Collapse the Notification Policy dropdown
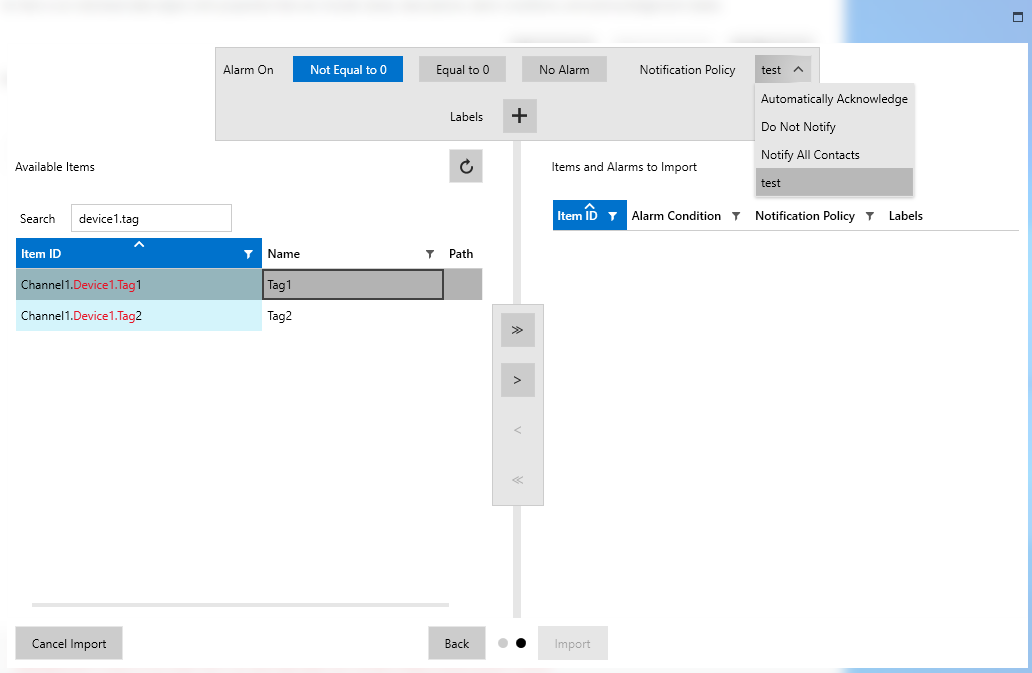The height and width of the screenshot is (673, 1032). (783, 69)
